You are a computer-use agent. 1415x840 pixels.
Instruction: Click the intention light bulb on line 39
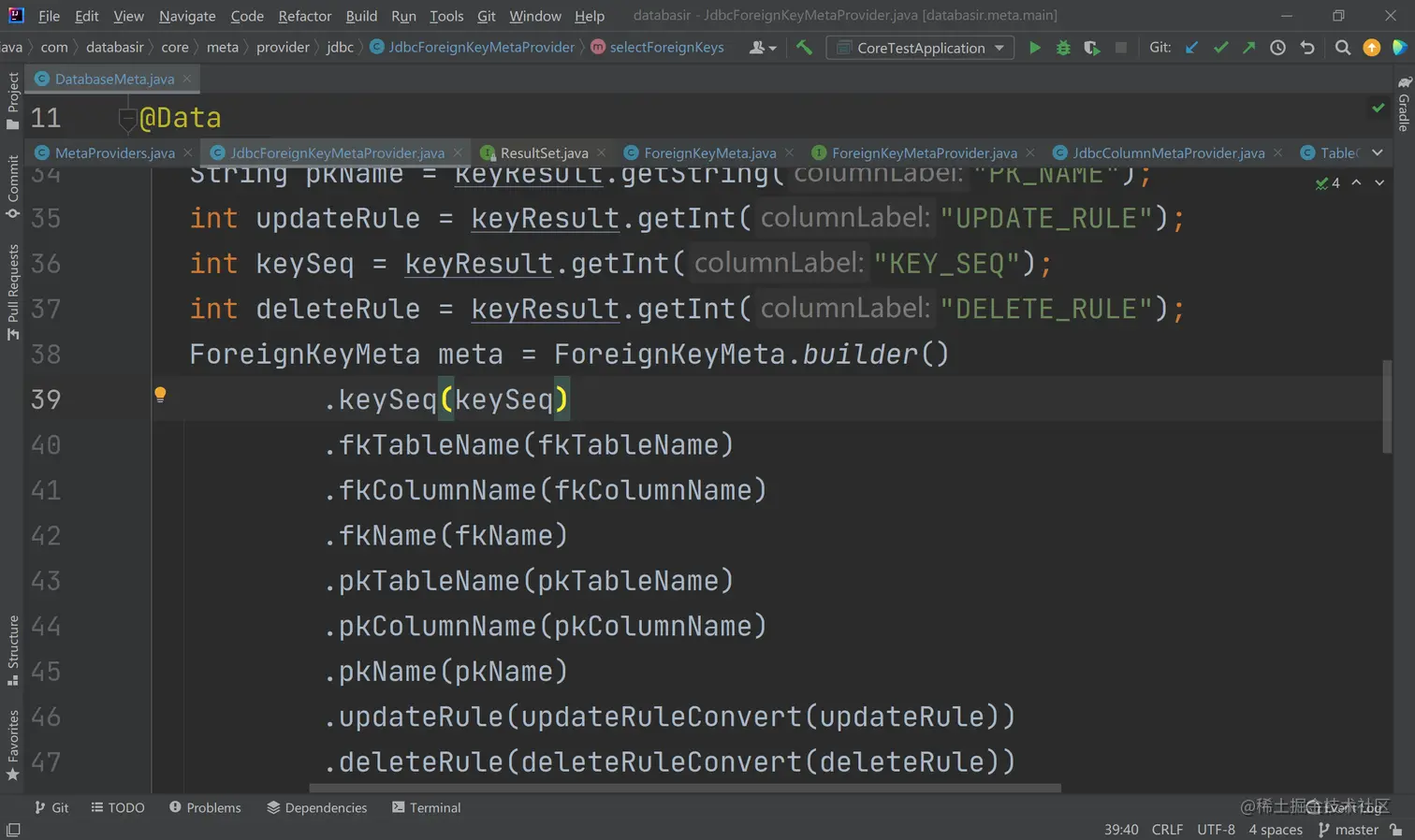coord(160,395)
